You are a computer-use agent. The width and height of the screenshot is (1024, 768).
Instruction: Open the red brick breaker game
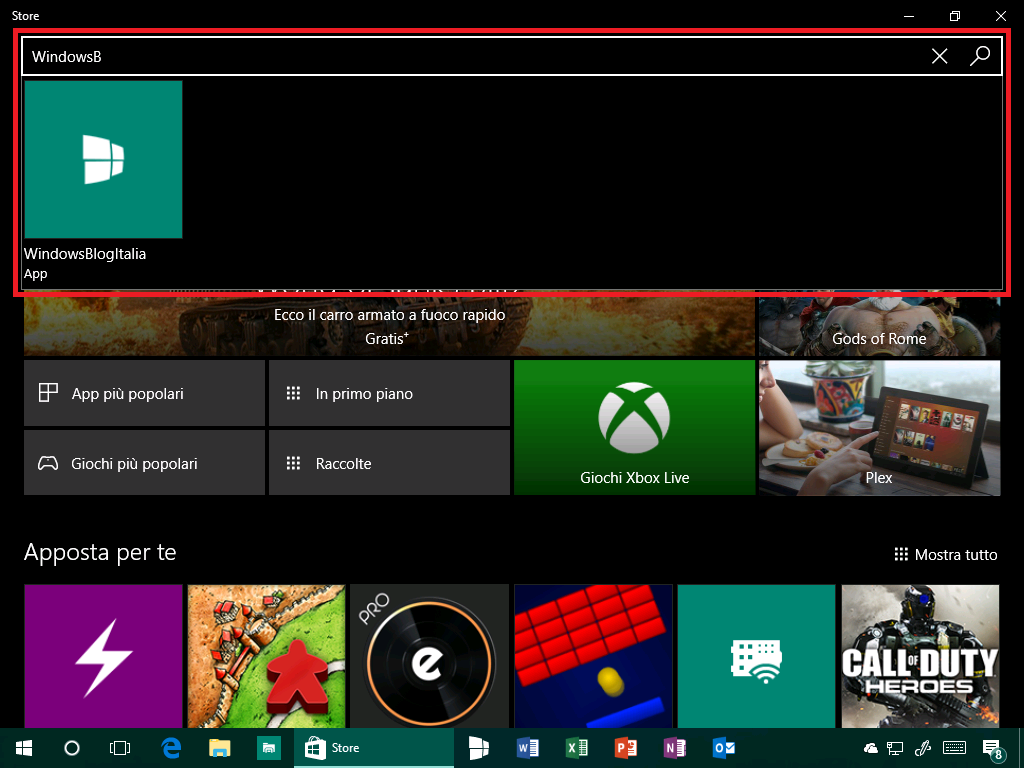[593, 656]
